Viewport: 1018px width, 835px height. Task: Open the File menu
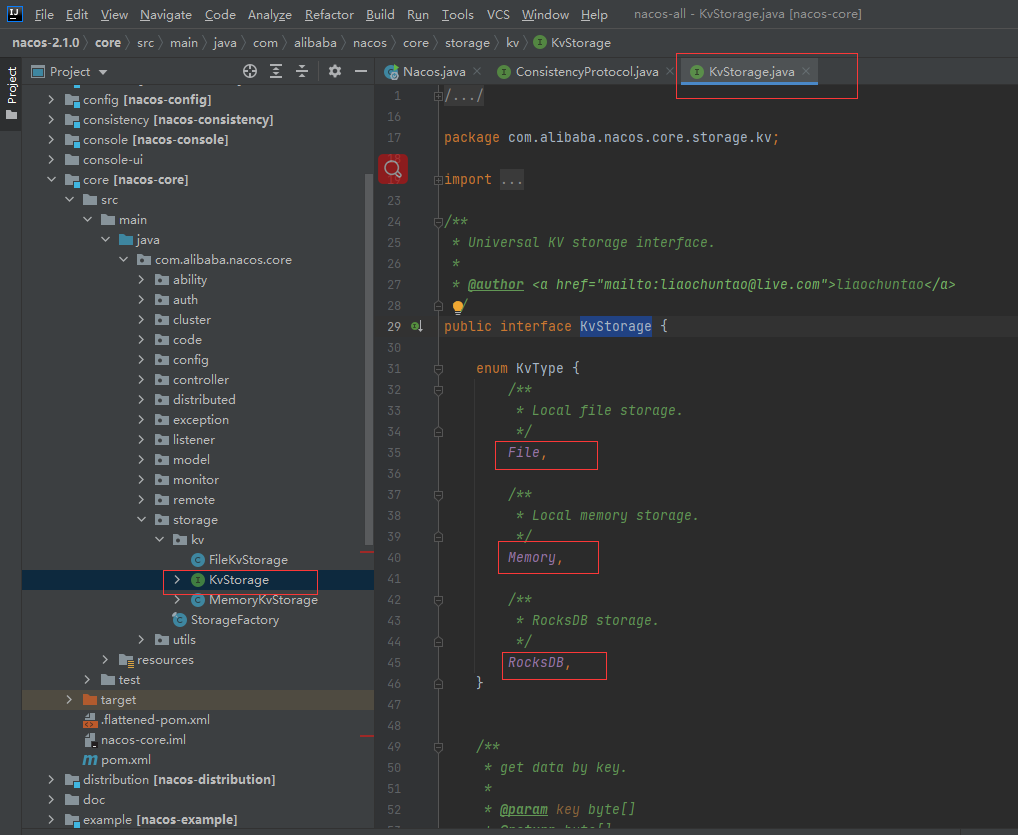click(x=44, y=14)
